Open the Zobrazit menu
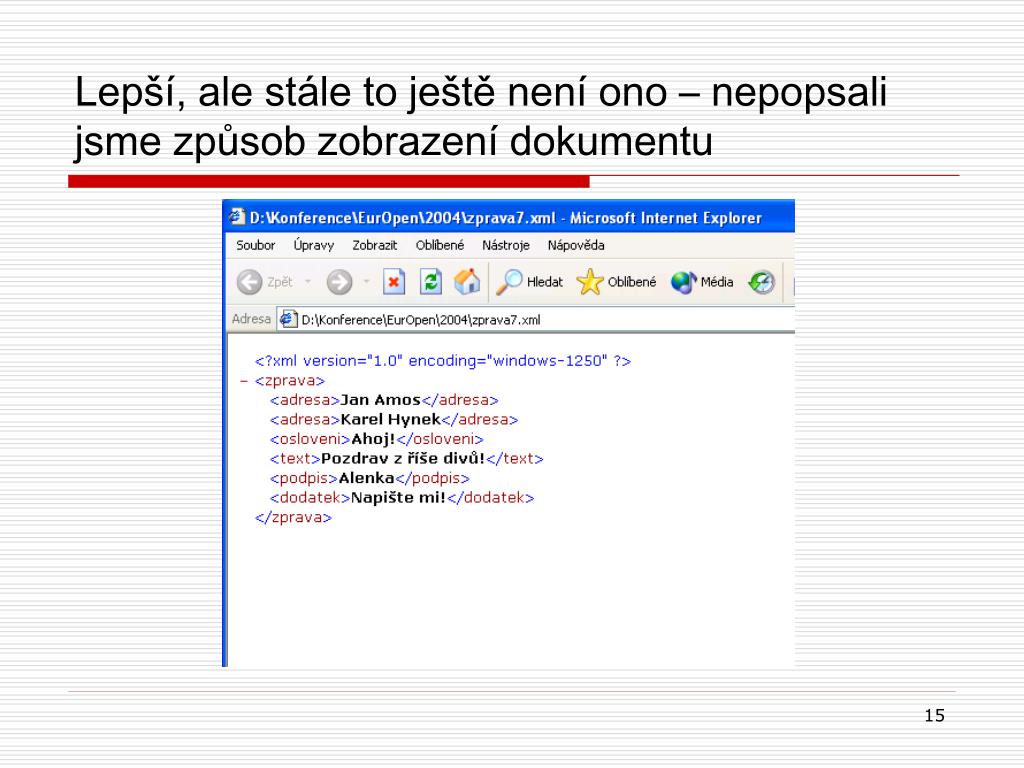 375,246
